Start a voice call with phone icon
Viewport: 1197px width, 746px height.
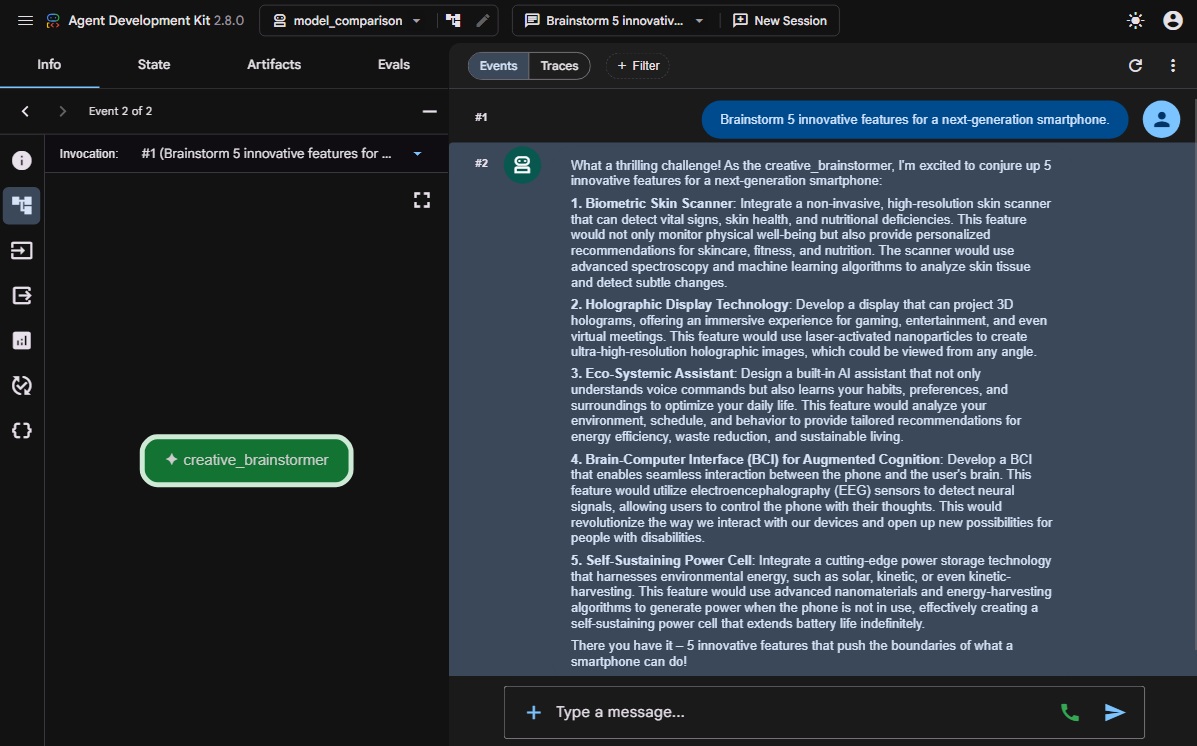tap(1070, 712)
